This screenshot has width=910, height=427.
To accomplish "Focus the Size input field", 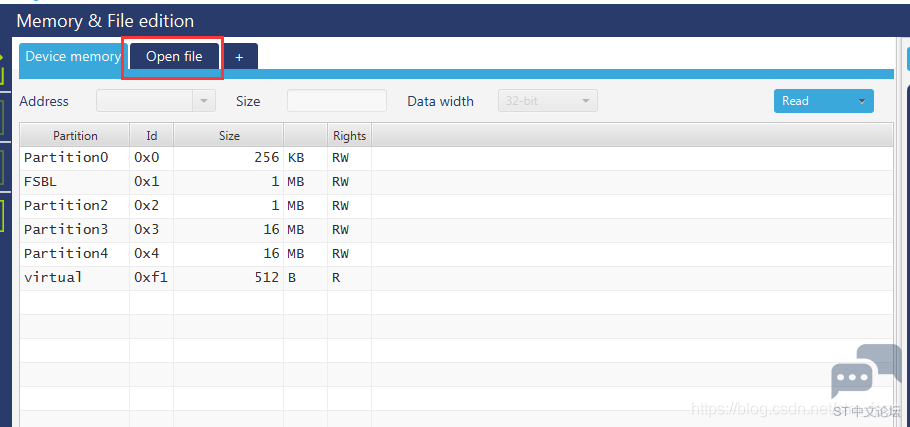I will point(337,101).
